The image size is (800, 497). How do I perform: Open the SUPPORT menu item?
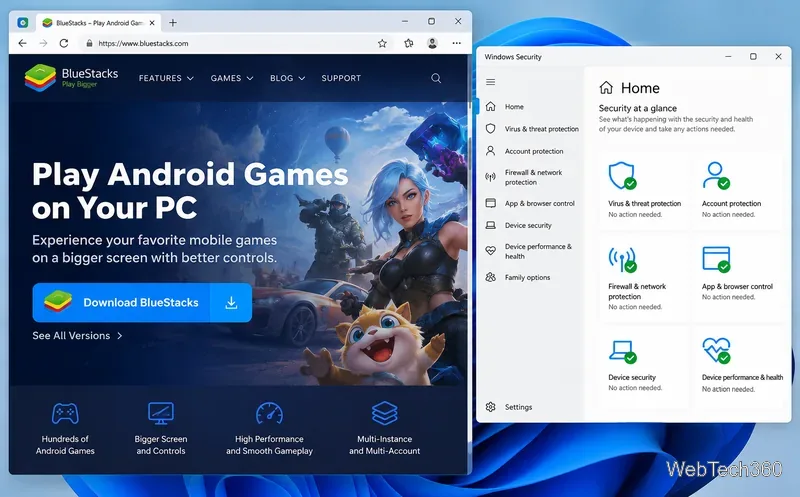(341, 78)
